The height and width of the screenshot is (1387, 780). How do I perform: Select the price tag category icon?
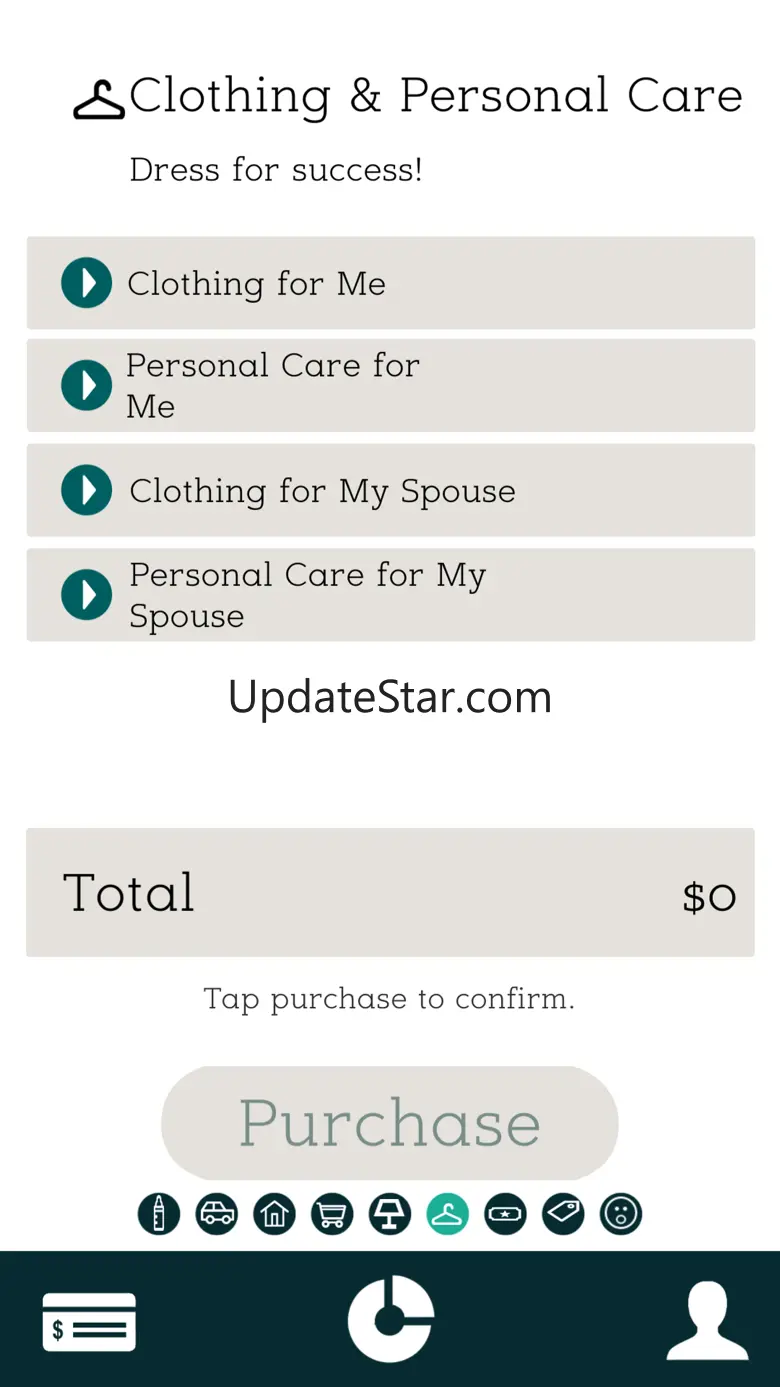(563, 1214)
